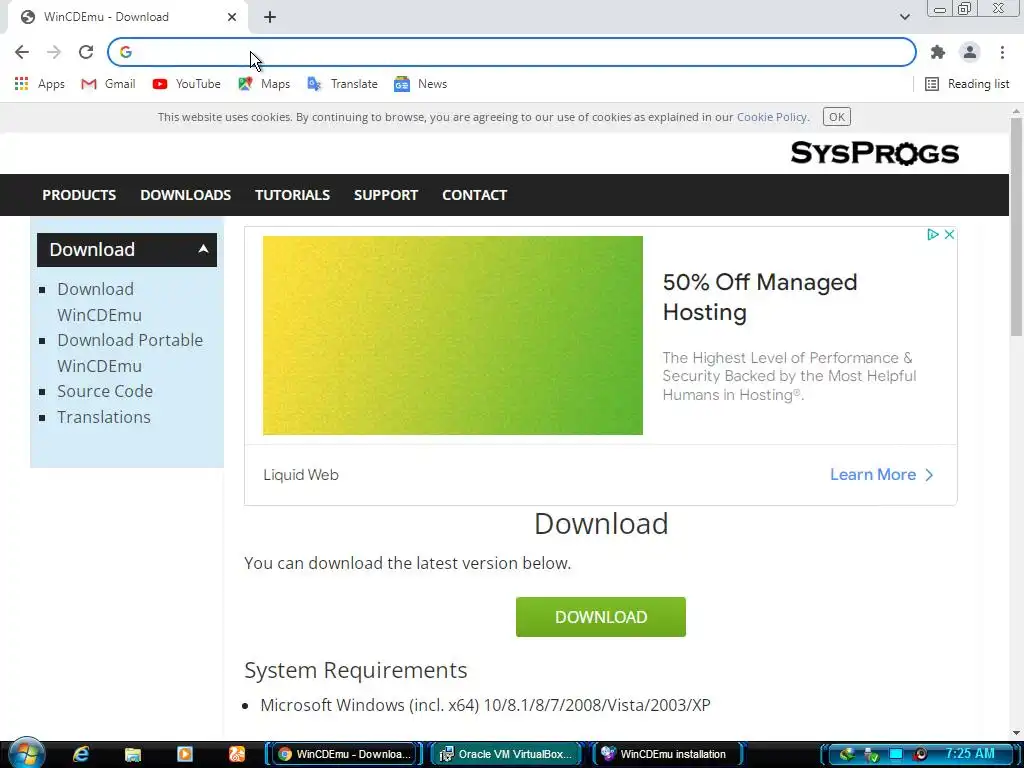Open the tab search chevron
This screenshot has width=1024, height=768.
coord(904,17)
